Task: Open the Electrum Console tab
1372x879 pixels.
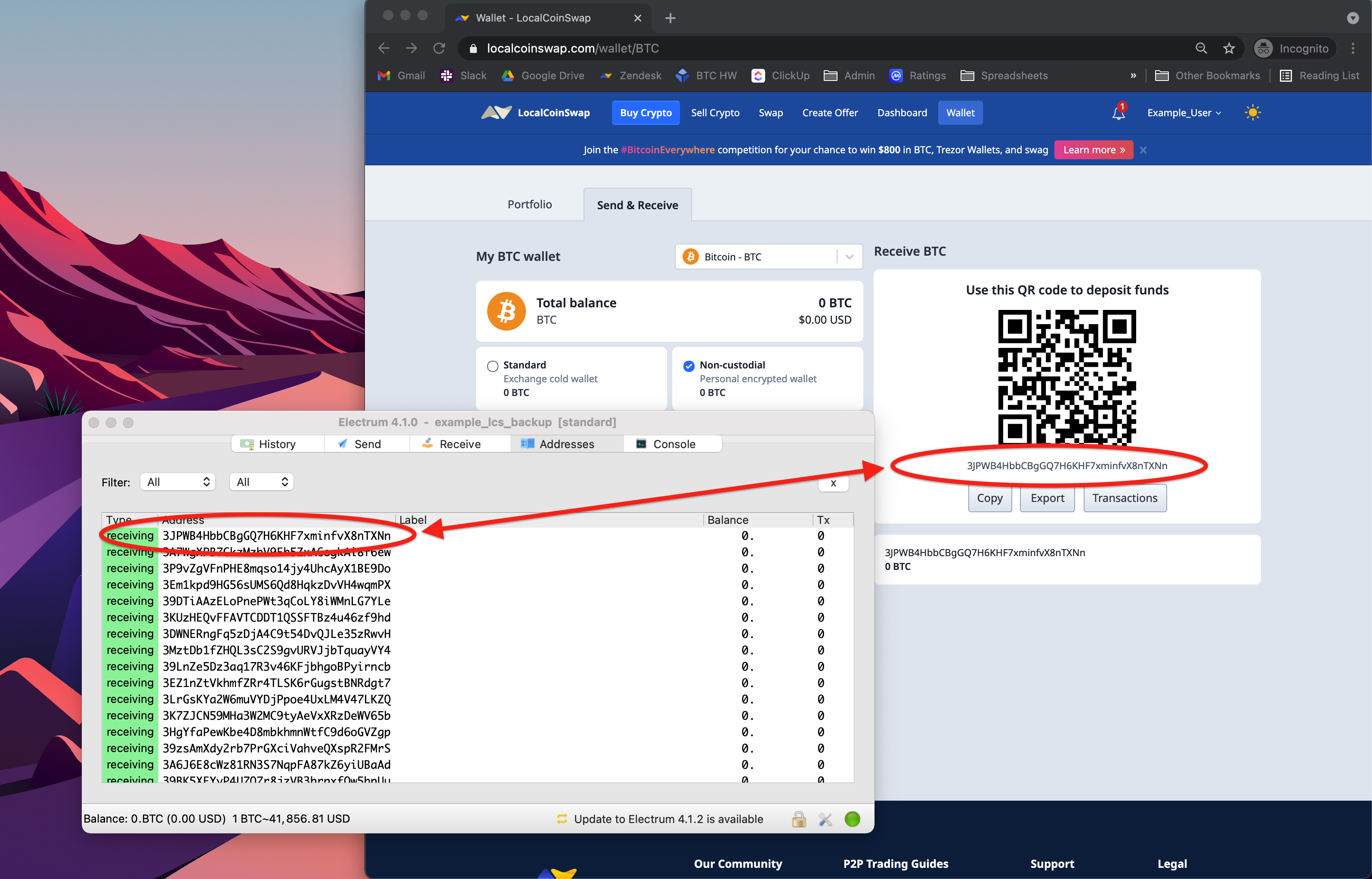Action: pos(673,444)
